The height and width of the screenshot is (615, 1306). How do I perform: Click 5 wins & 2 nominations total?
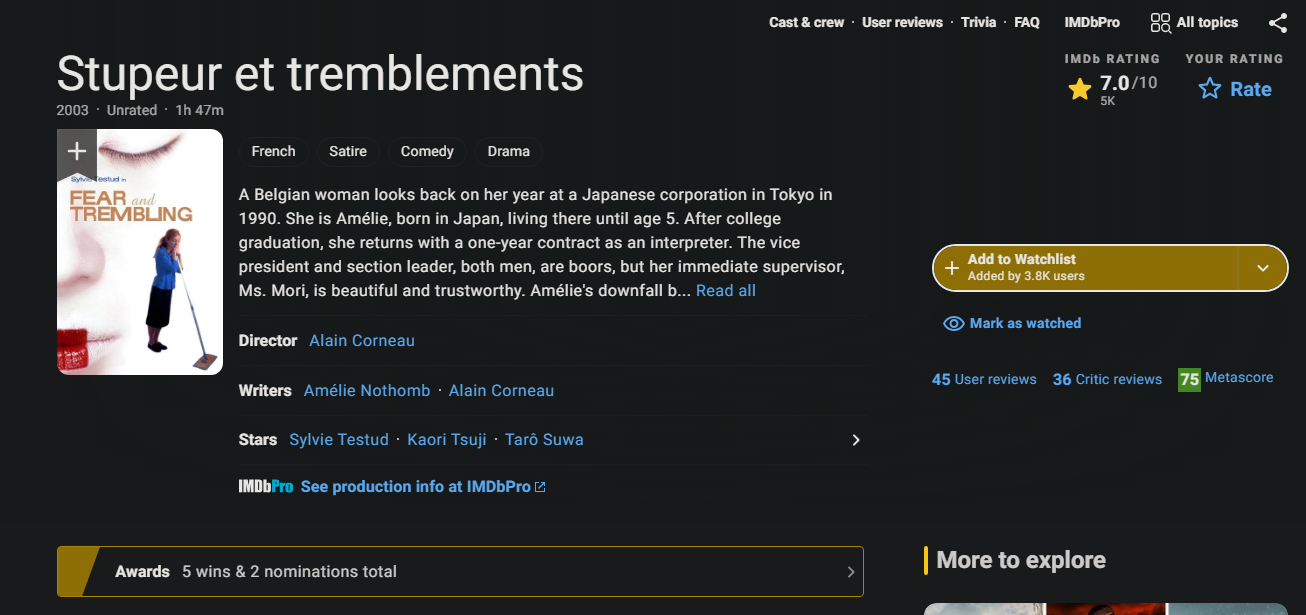289,572
